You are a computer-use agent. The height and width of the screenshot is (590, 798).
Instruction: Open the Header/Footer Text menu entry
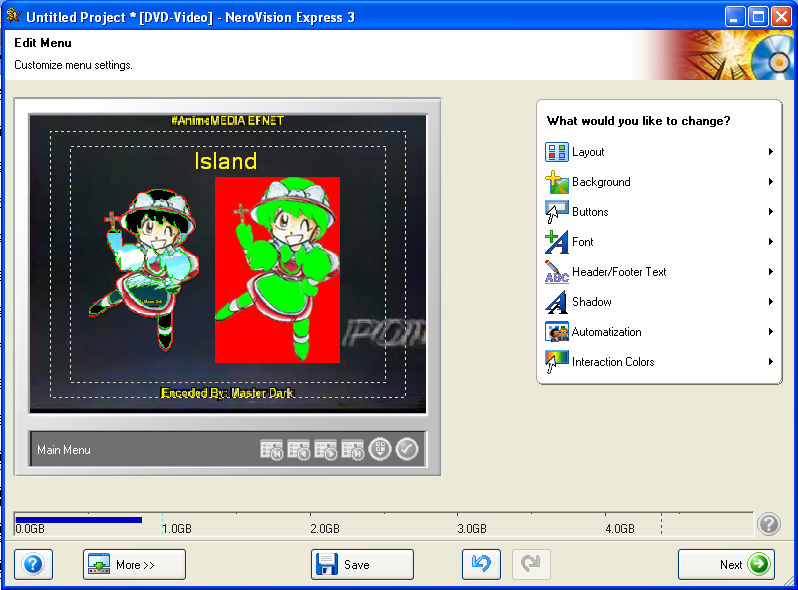[x=660, y=272]
